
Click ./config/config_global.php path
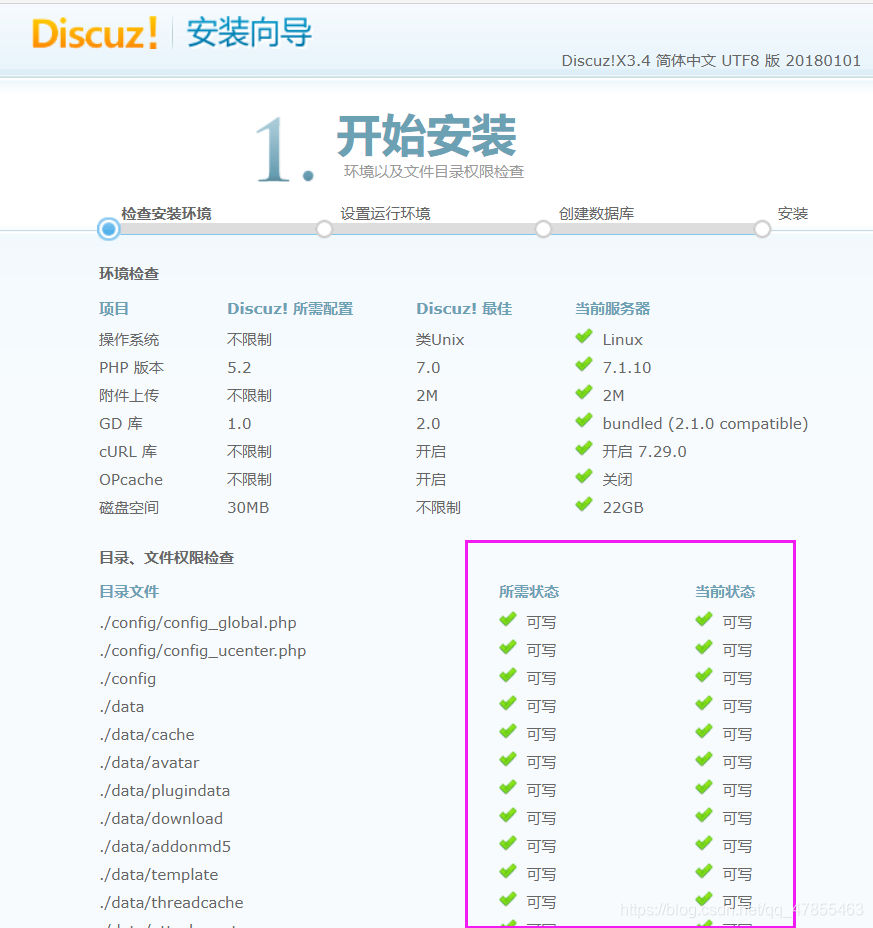point(198,623)
